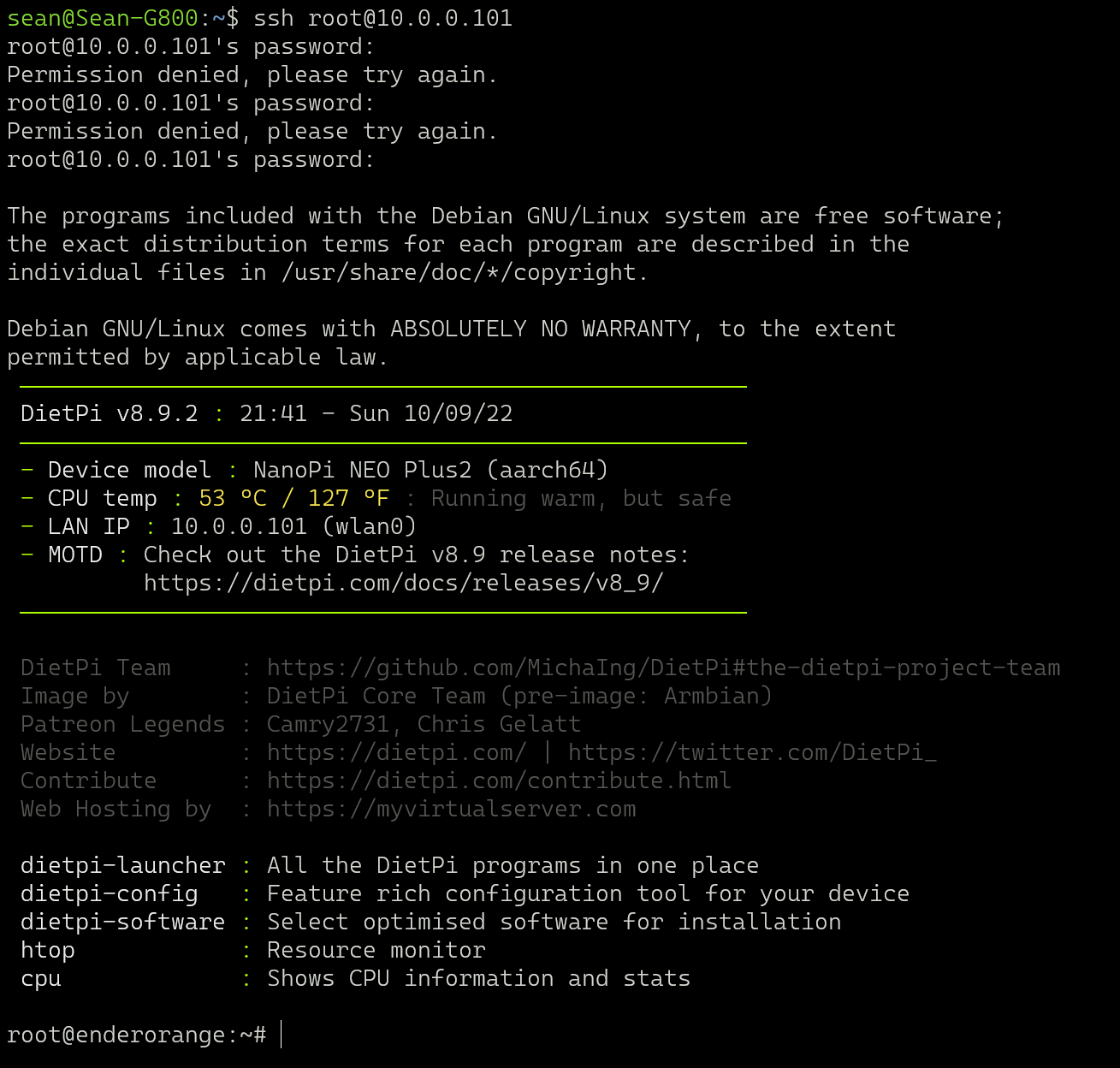Click the DietPi v8.9.2 version header
The image size is (1120, 1068).
pos(109,413)
